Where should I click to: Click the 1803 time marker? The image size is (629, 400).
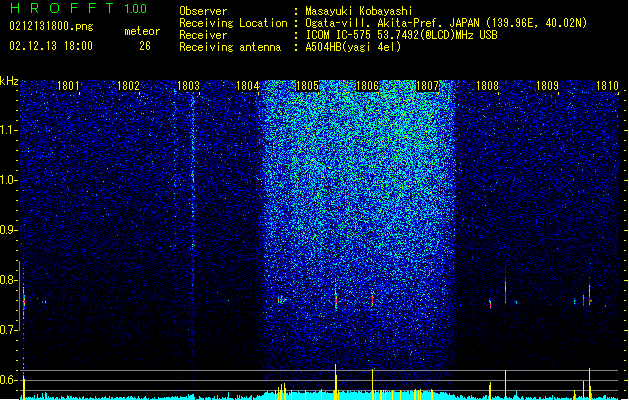tap(188, 86)
